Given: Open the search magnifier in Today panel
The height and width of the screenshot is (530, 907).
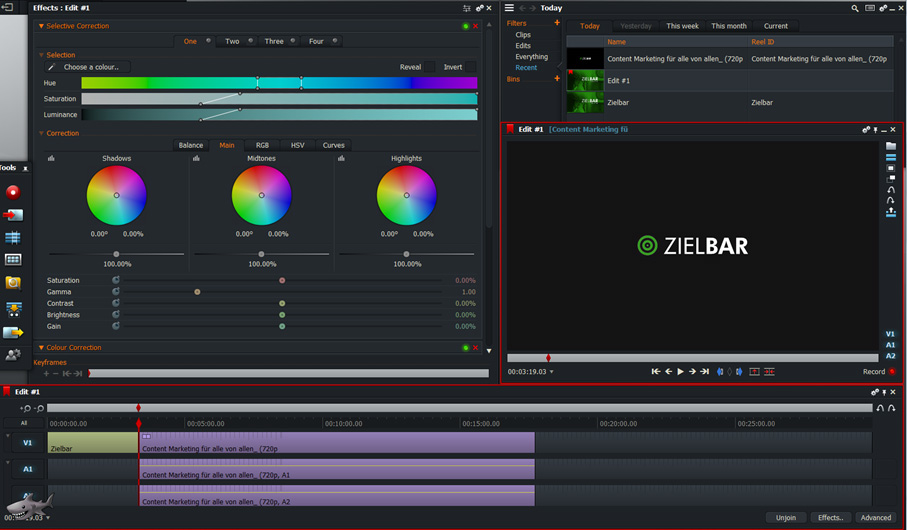Looking at the screenshot, I should pyautogui.click(x=855, y=8).
